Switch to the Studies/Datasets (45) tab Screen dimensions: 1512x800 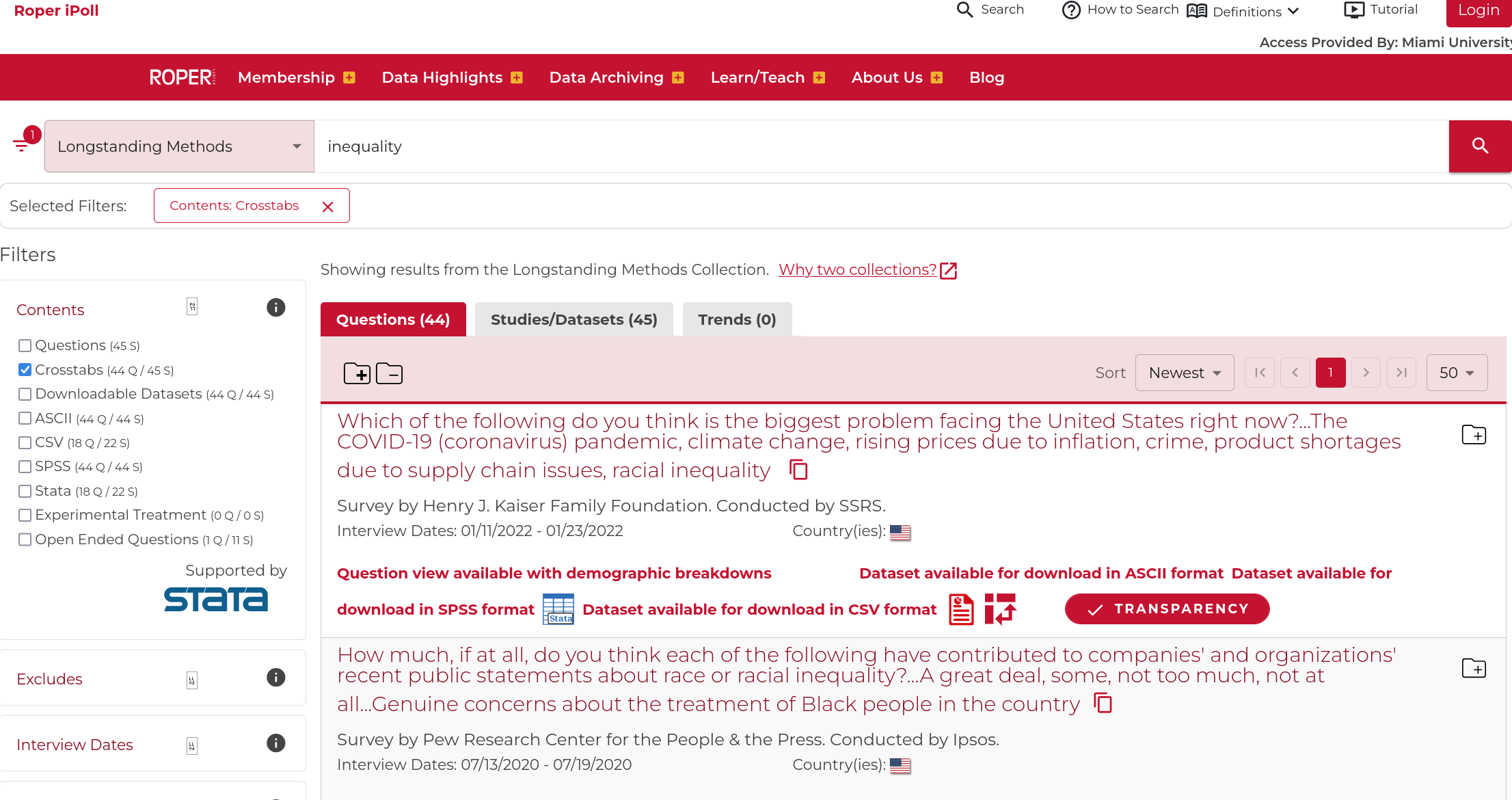pyautogui.click(x=573, y=319)
